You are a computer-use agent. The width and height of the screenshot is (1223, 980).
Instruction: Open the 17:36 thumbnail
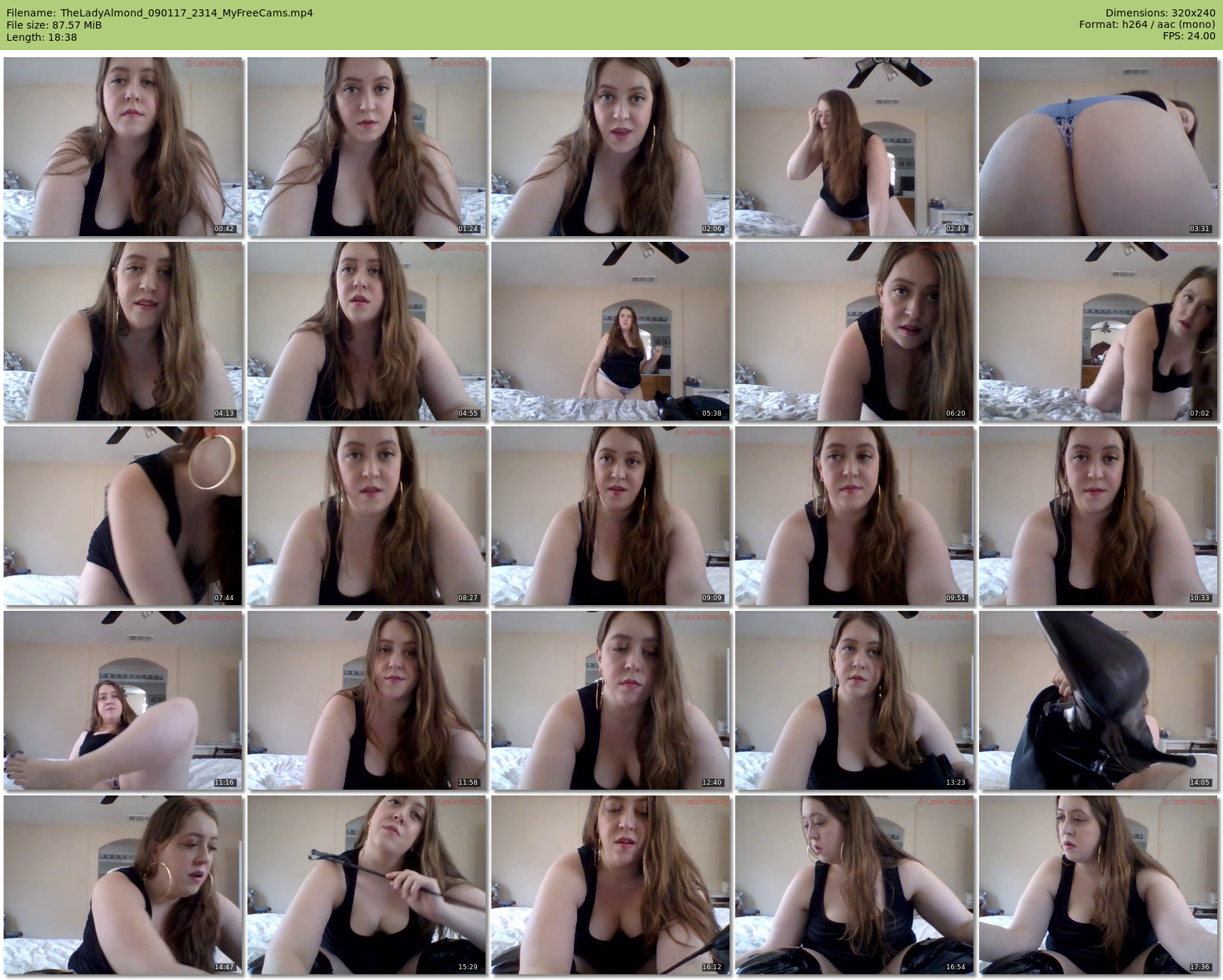pos(1099,885)
